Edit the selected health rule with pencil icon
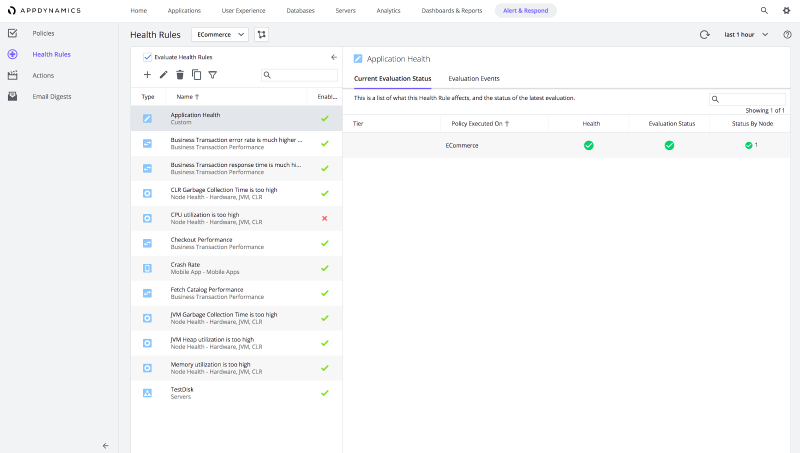The height and width of the screenshot is (453, 800). tap(163, 75)
